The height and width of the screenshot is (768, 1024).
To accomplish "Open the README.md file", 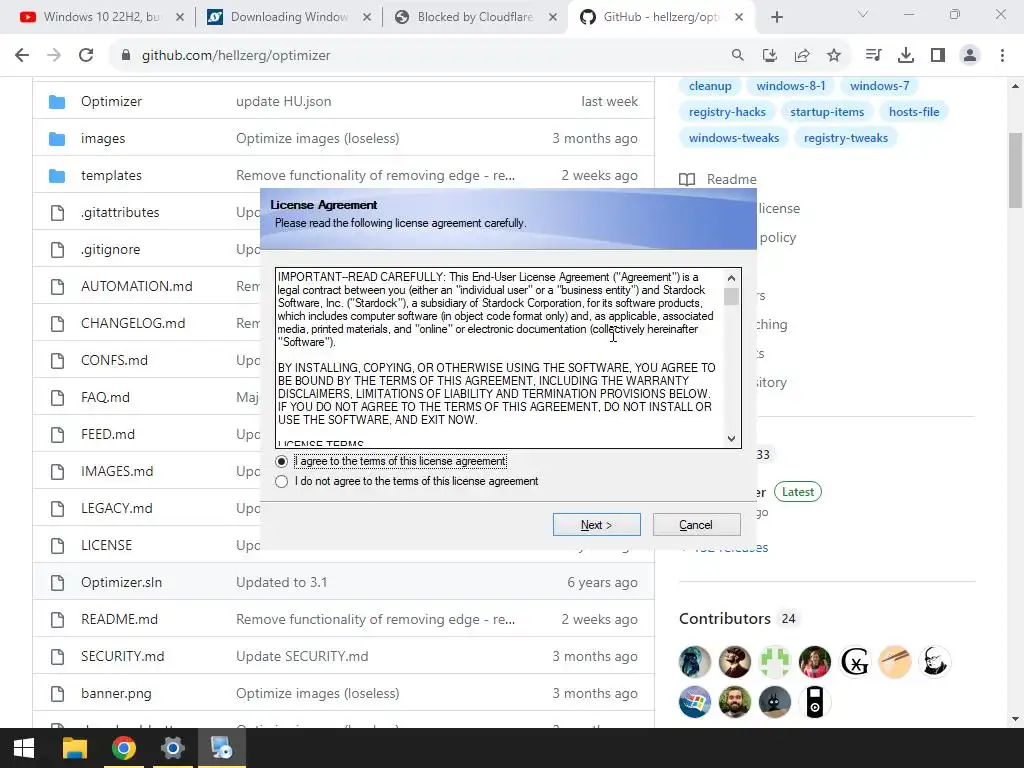I will [120, 620].
